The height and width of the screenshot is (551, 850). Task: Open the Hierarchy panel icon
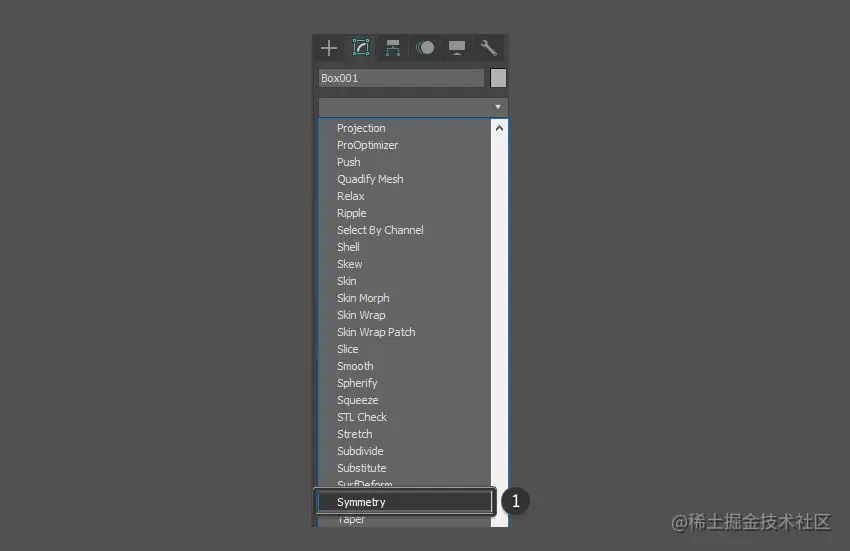pos(392,48)
